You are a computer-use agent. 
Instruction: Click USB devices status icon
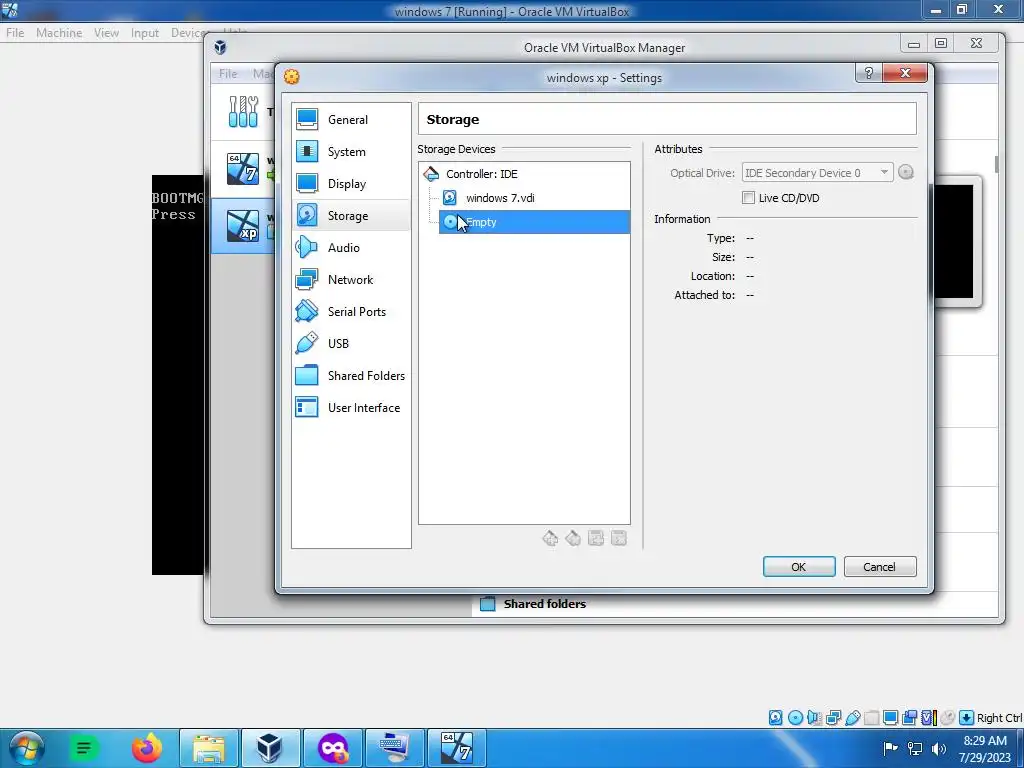(x=852, y=718)
